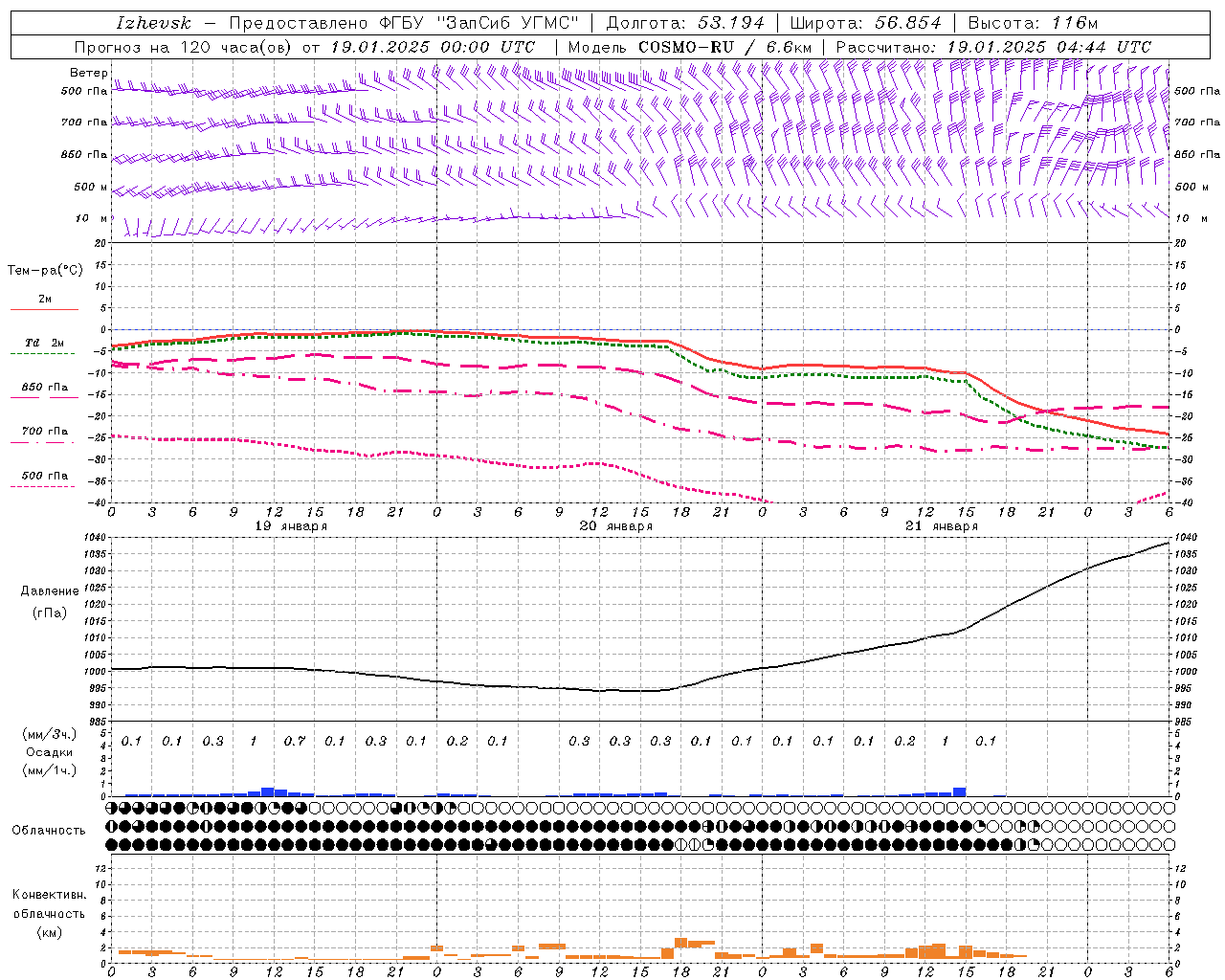Click the 20 января date label
This screenshot has height=980, width=1225.
coord(616,526)
